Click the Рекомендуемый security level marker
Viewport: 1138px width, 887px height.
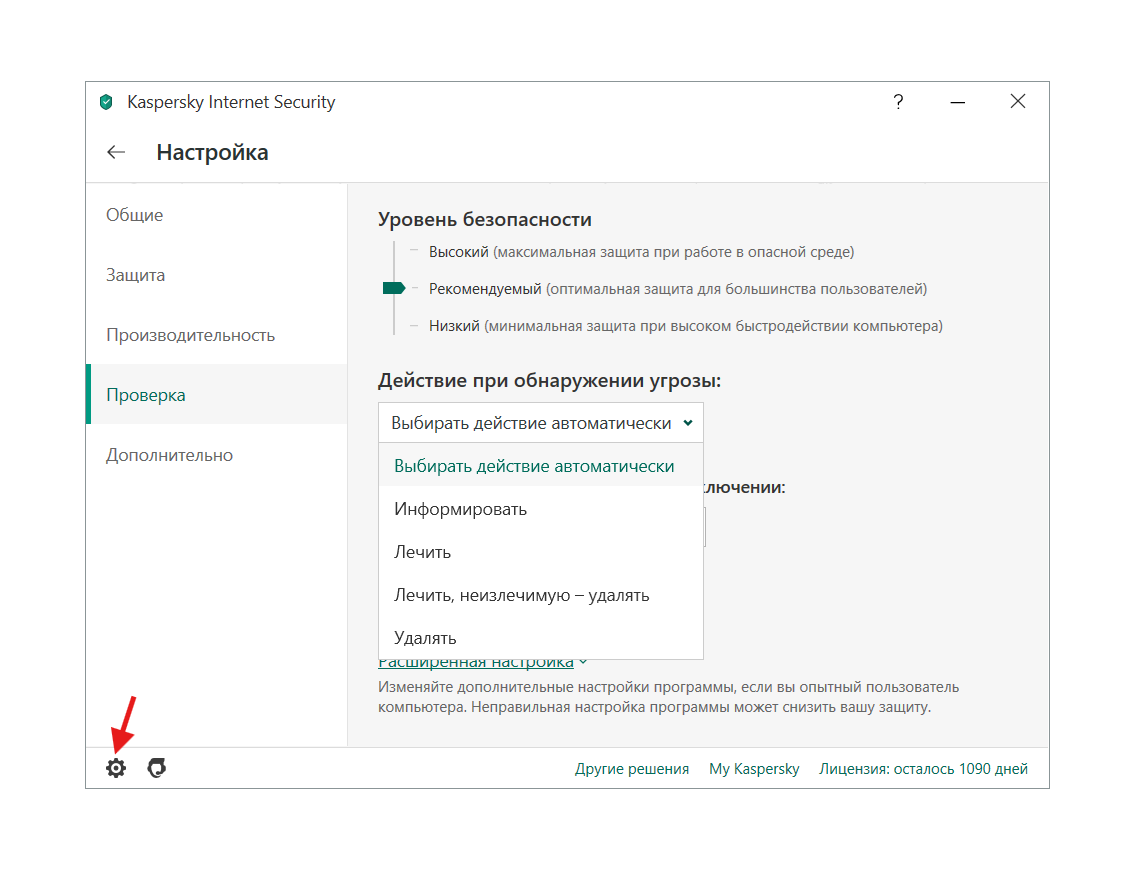[x=393, y=288]
